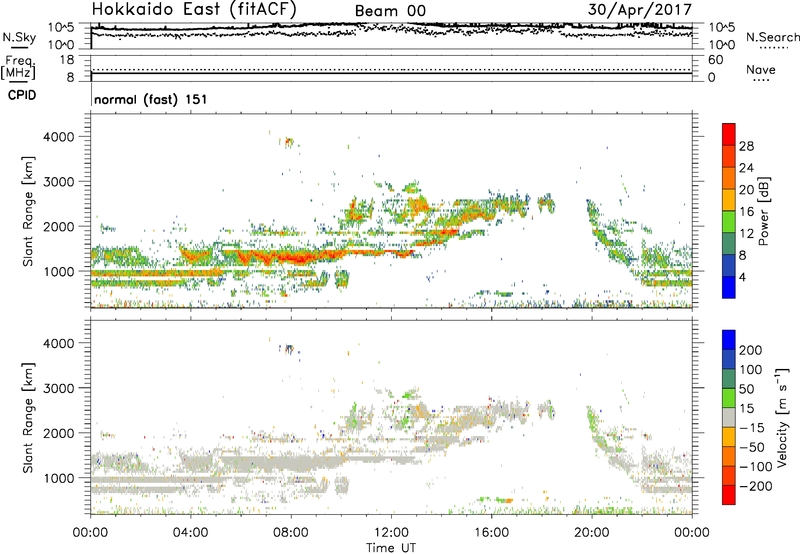Pick the light green 12–16 dB colorbar segment
800x554 pixels.
point(729,222)
